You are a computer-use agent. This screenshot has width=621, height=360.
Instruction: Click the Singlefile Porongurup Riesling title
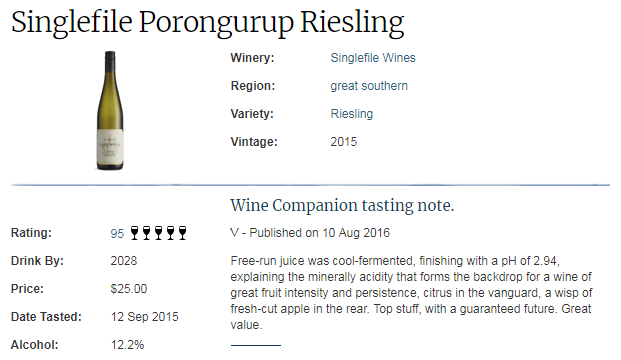tap(208, 23)
